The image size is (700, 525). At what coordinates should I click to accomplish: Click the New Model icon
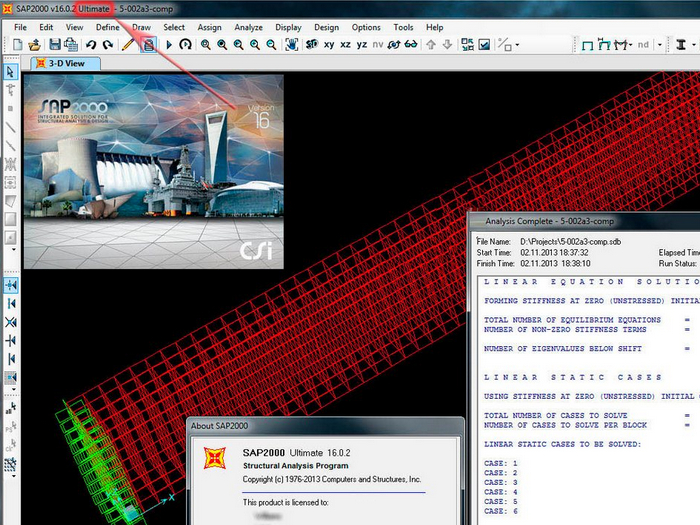coord(17,45)
